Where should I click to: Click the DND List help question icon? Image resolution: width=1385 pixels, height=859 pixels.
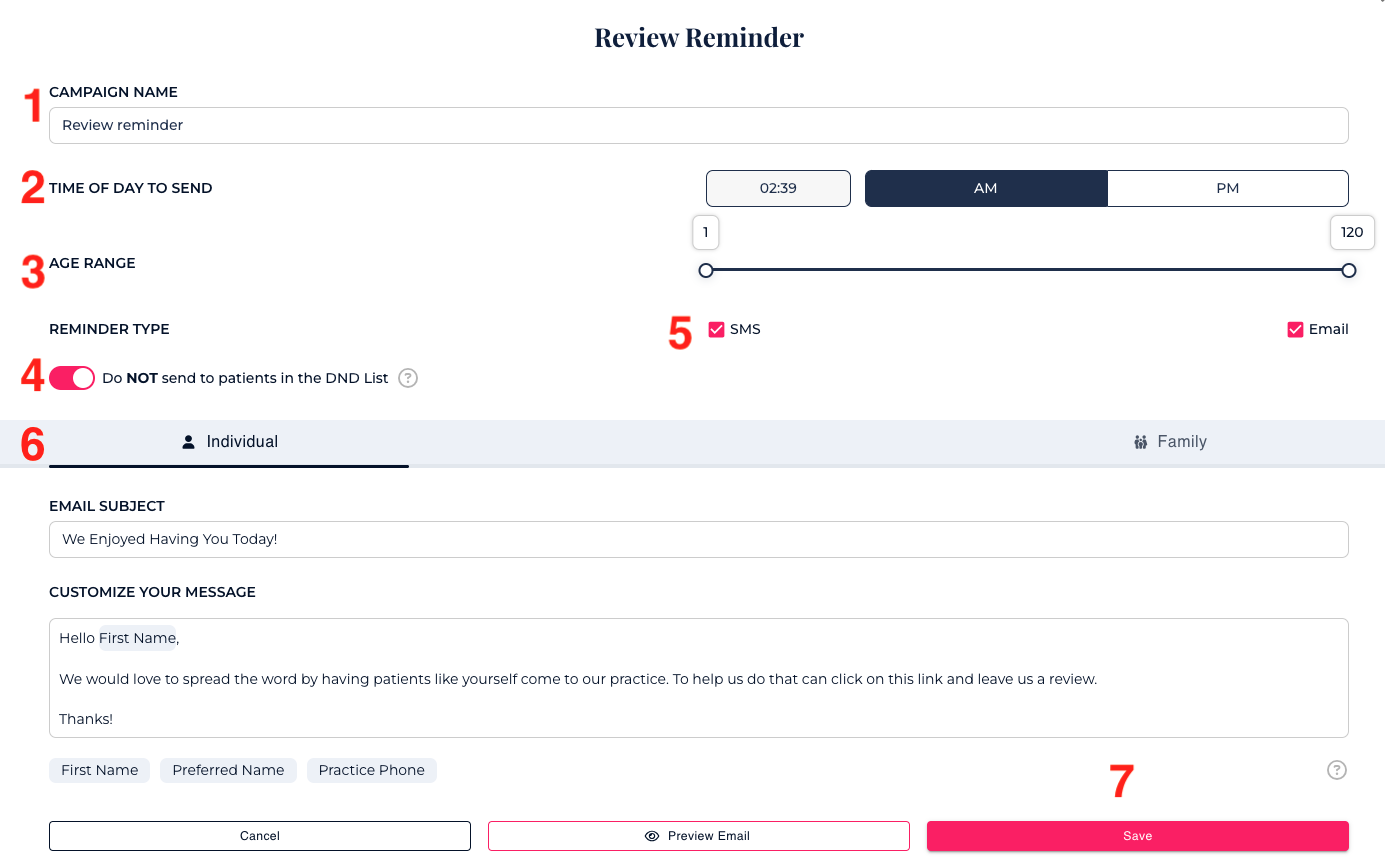pyautogui.click(x=408, y=378)
